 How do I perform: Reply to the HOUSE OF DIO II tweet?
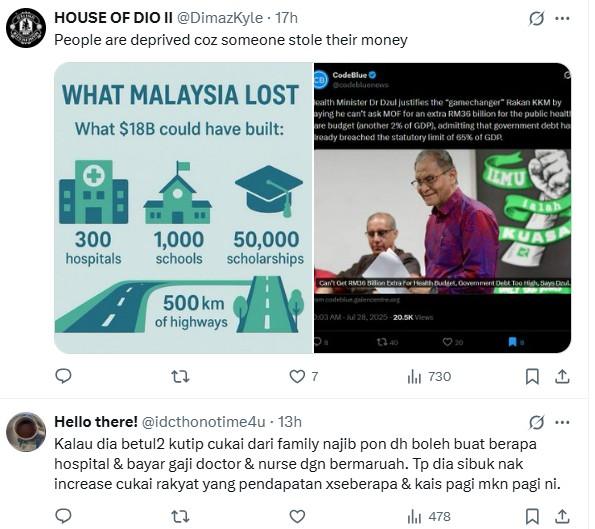[63, 376]
